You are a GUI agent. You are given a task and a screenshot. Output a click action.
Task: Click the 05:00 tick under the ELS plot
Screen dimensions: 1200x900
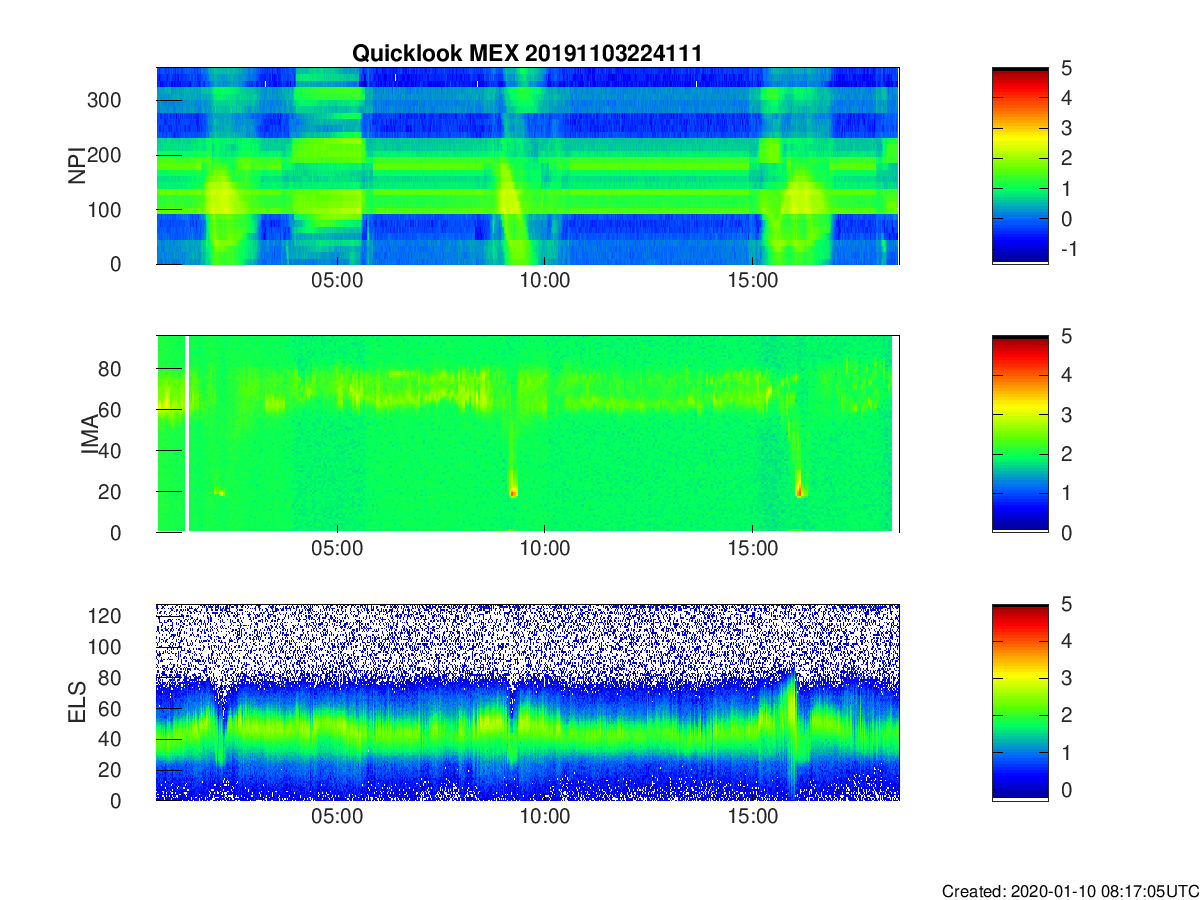(337, 816)
